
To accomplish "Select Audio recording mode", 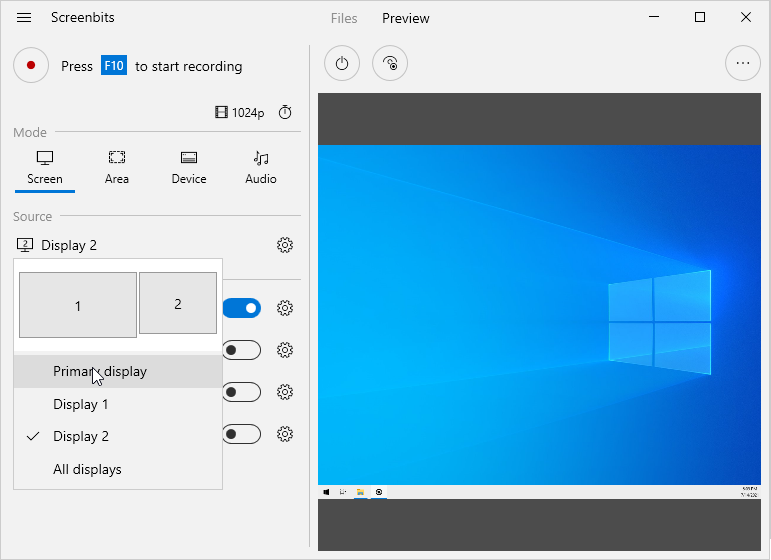I will click(261, 169).
